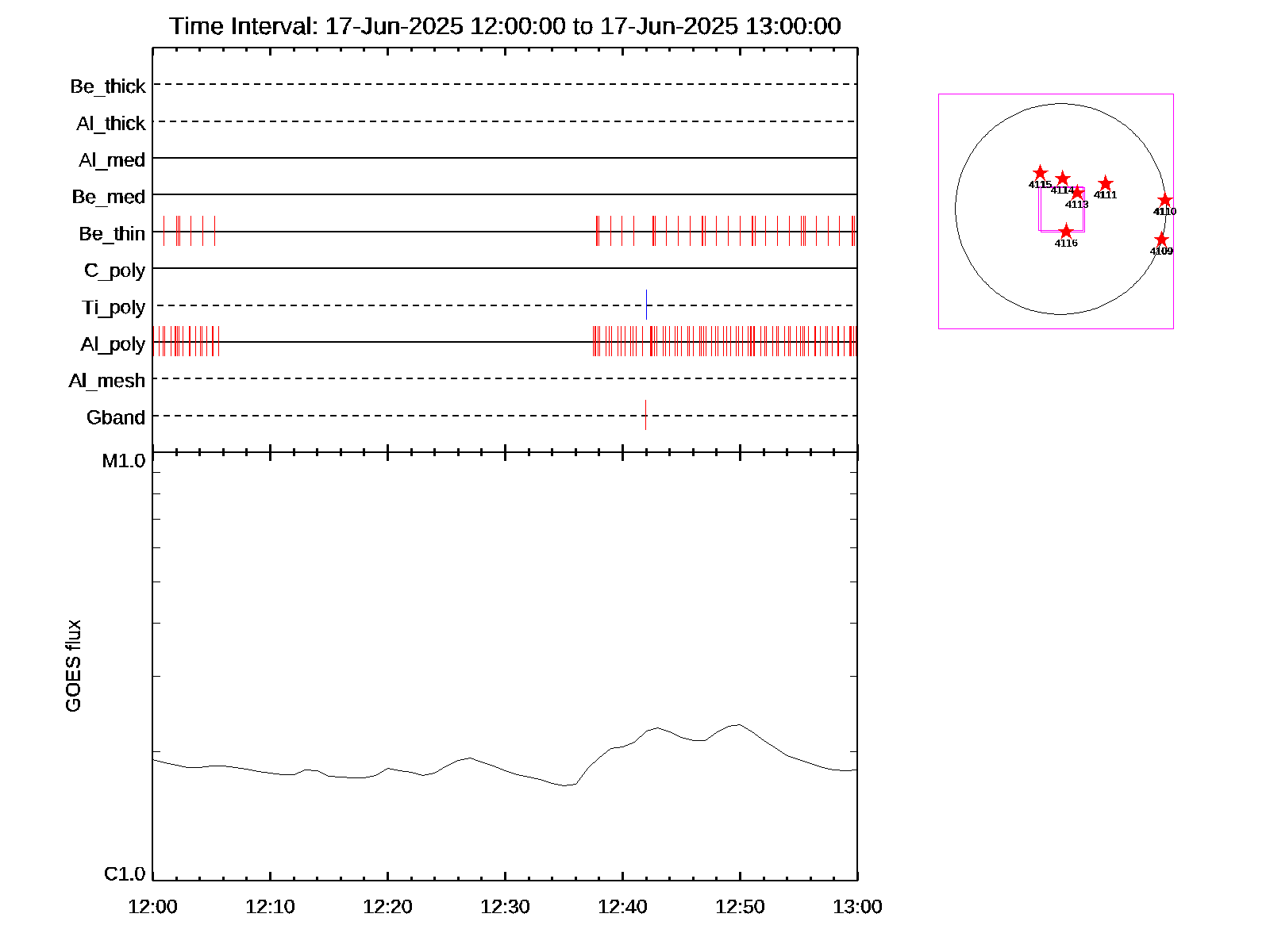Select the Al_mesh row label
The width and height of the screenshot is (1270, 952).
coord(107,381)
